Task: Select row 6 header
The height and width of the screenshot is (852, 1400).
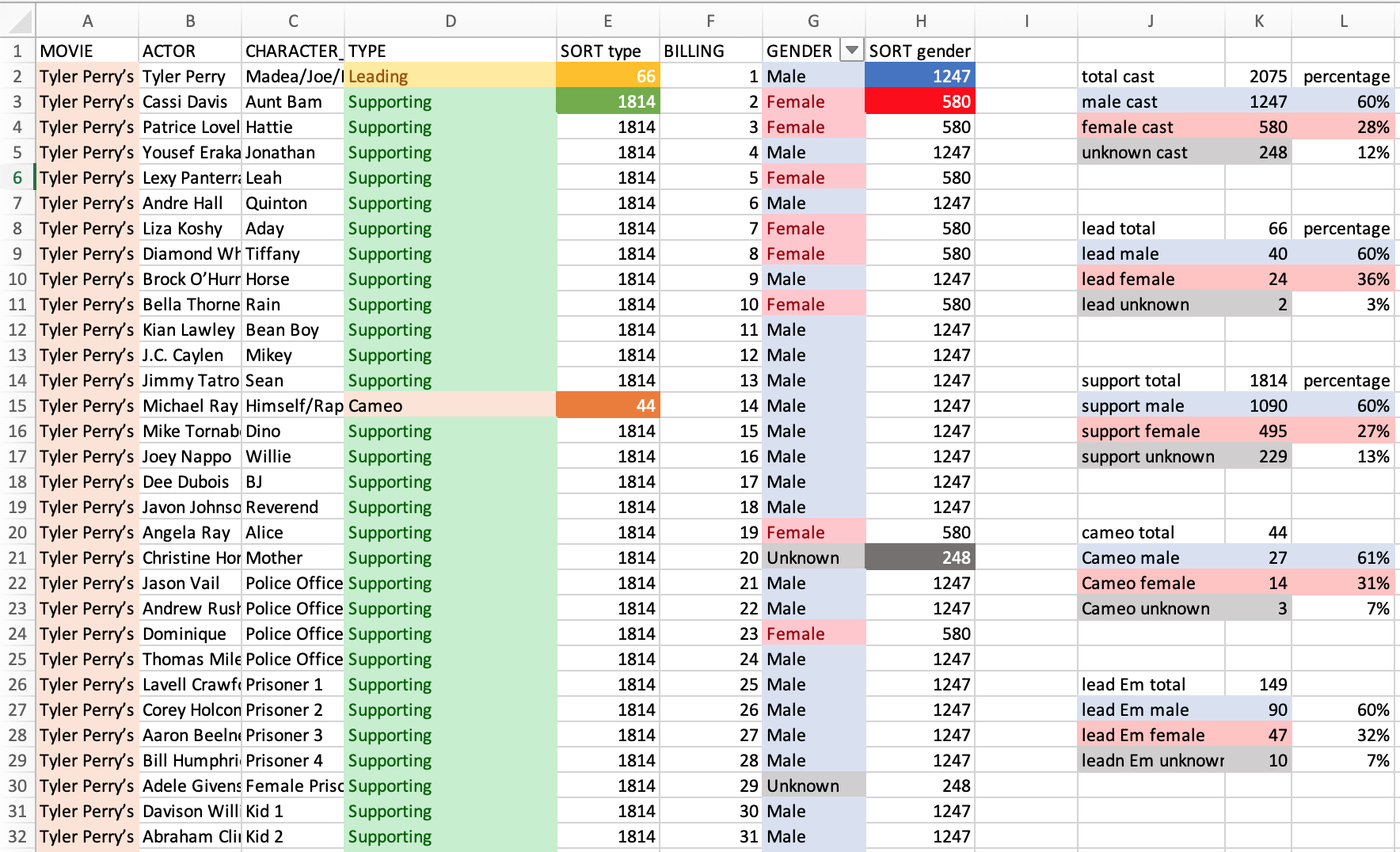Action: [17, 177]
